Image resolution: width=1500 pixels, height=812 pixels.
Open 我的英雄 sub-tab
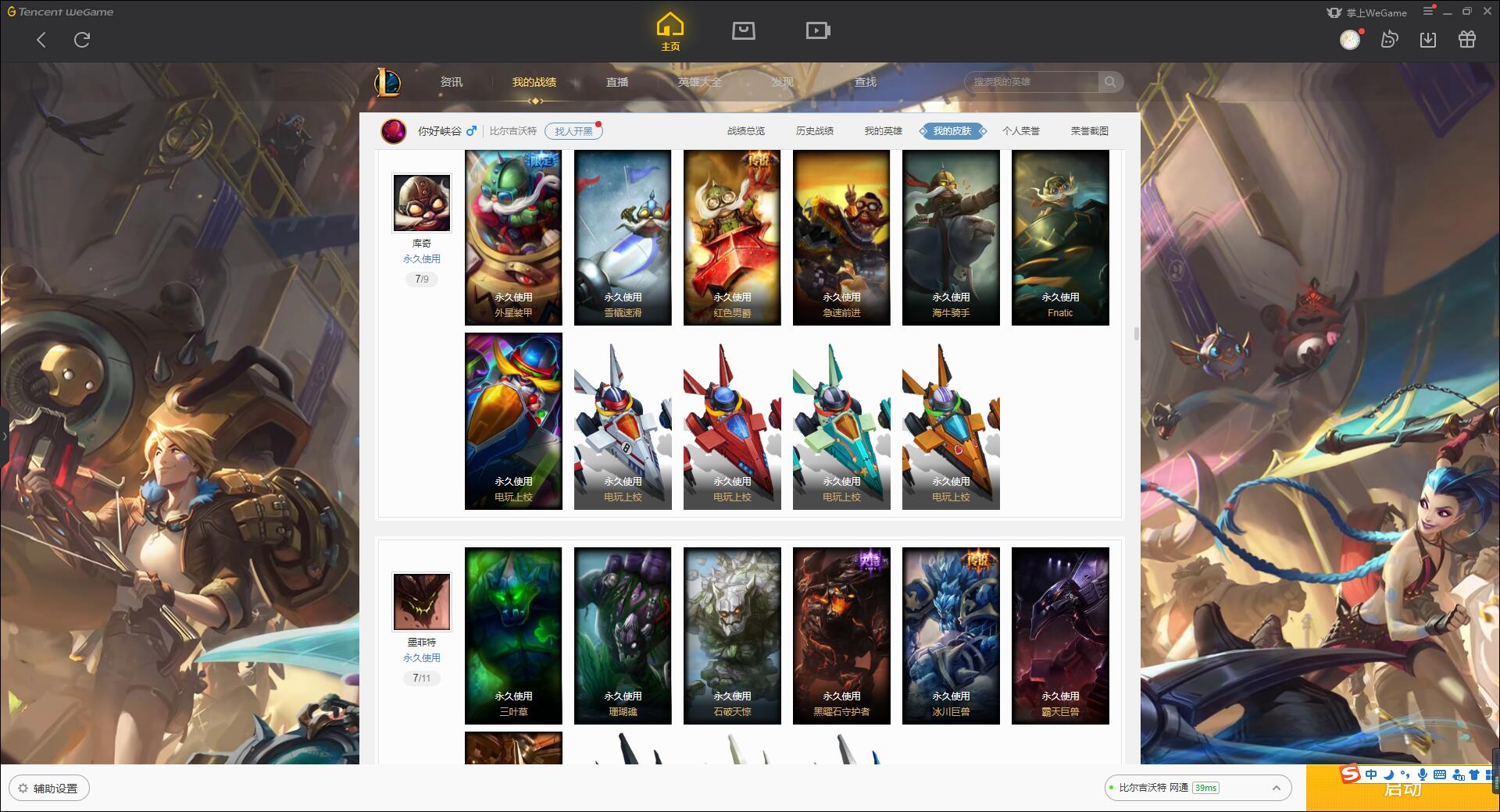[884, 131]
